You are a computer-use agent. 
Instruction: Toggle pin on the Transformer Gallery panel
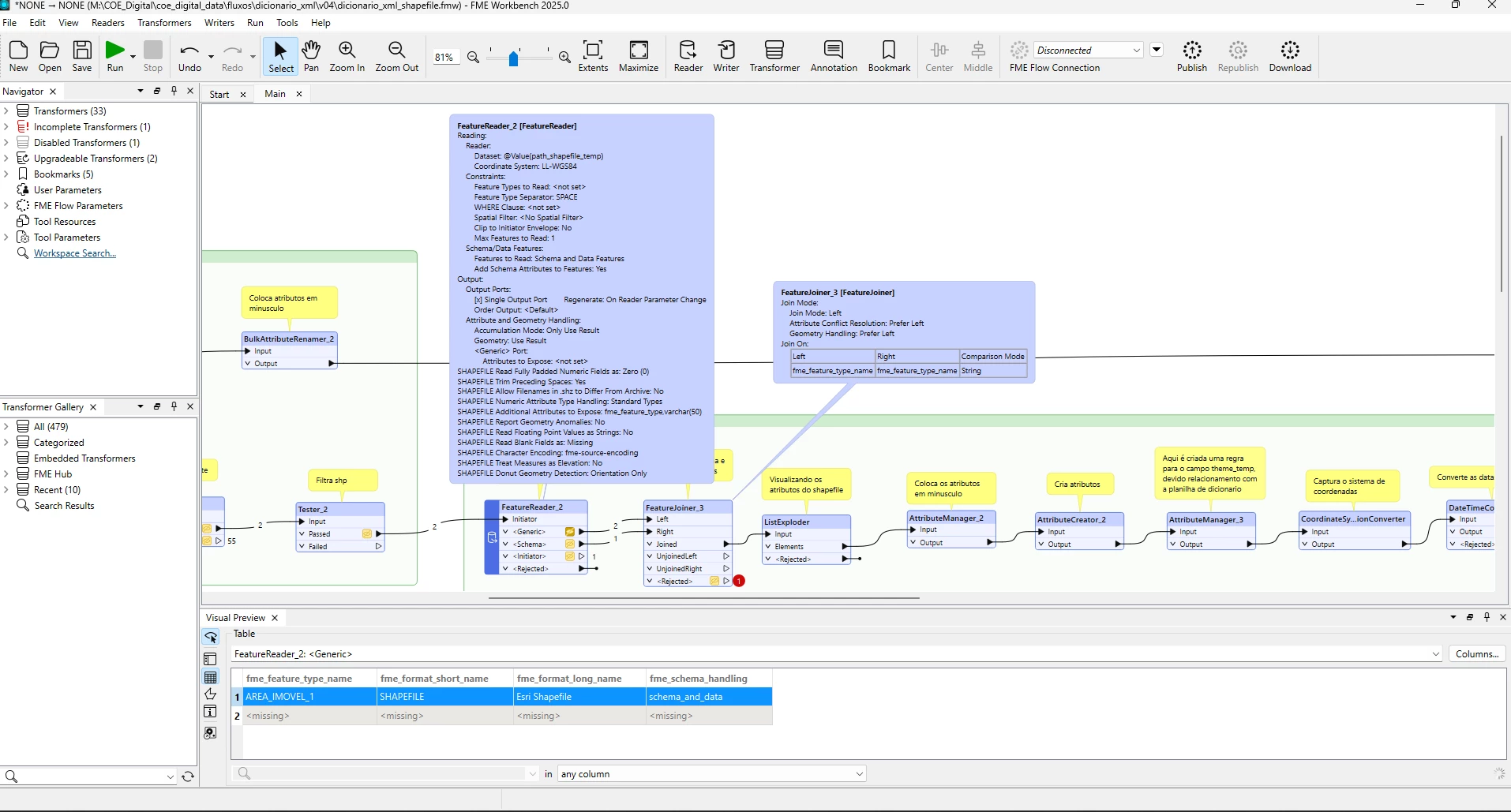[174, 406]
